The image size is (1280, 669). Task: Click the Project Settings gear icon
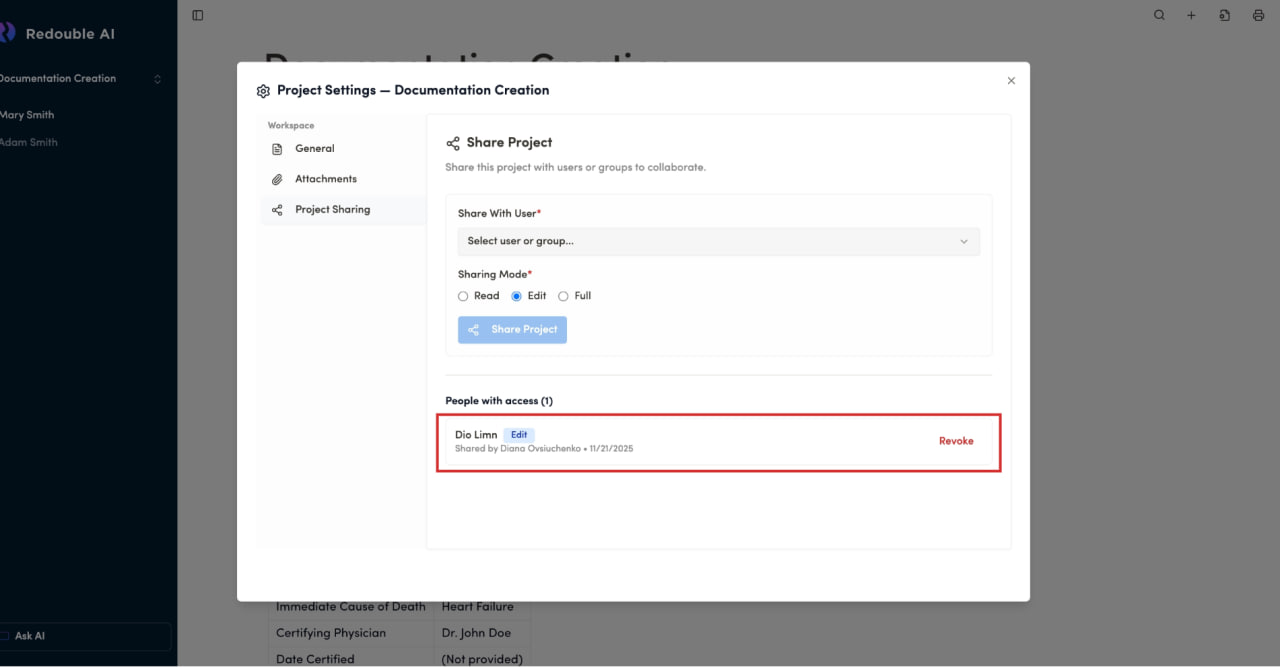click(x=263, y=91)
